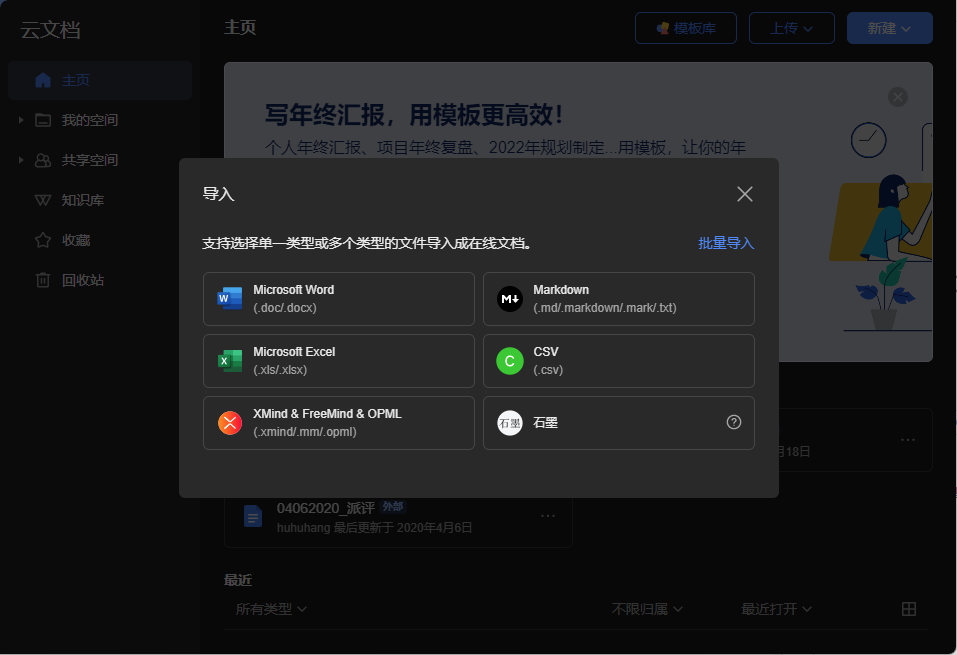The width and height of the screenshot is (957, 655).
Task: Open the 上传 upload dropdown
Action: click(x=792, y=28)
